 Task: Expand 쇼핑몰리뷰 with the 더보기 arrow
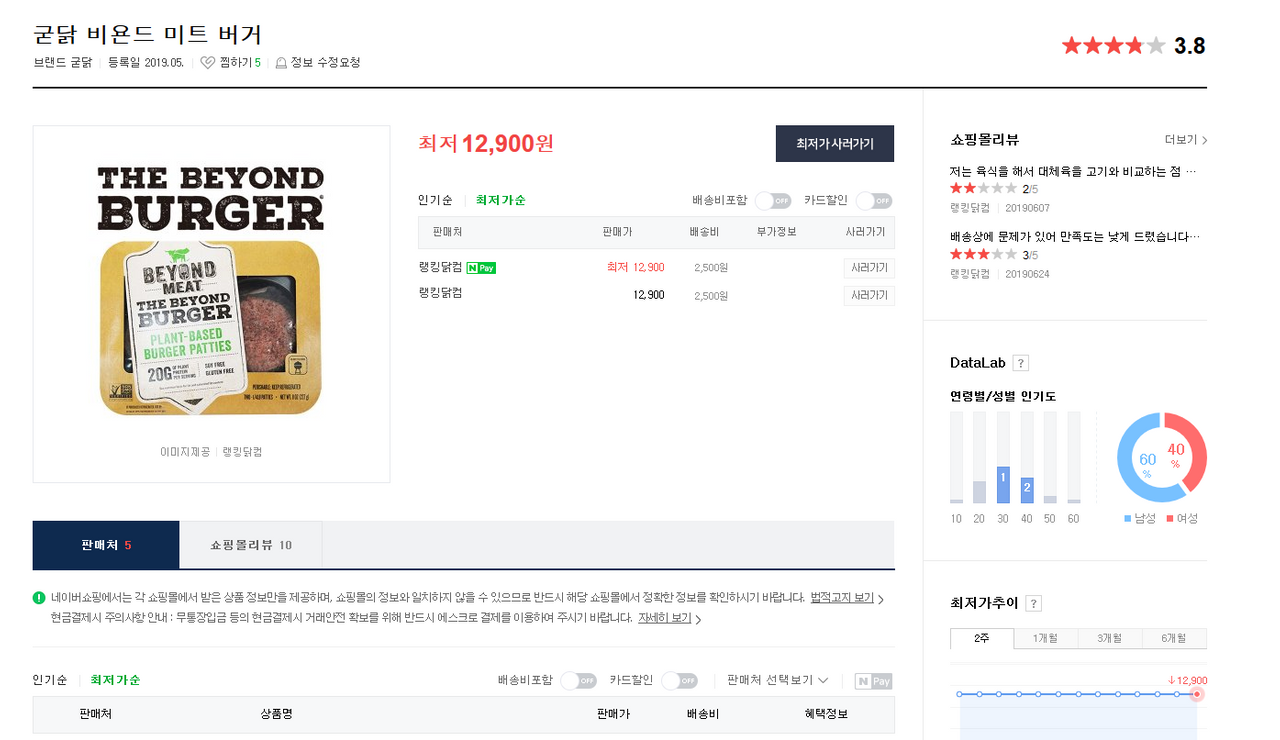point(1186,140)
